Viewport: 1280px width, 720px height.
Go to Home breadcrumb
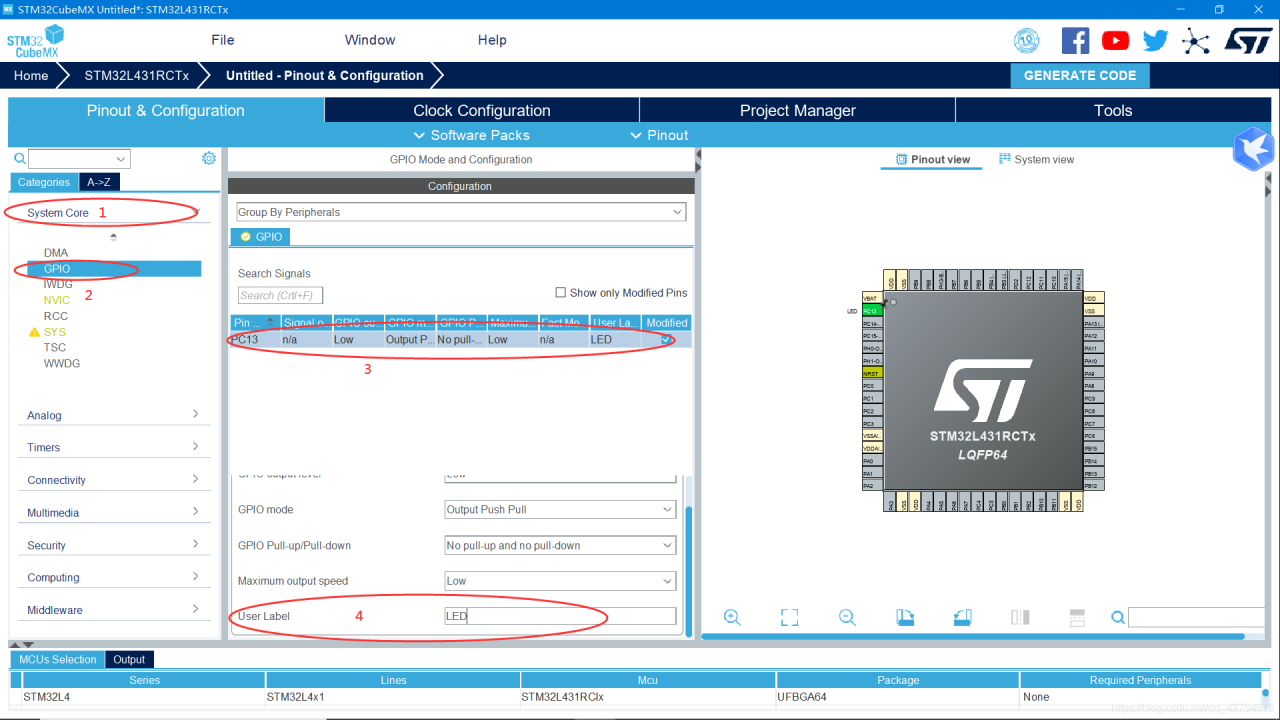click(x=31, y=76)
